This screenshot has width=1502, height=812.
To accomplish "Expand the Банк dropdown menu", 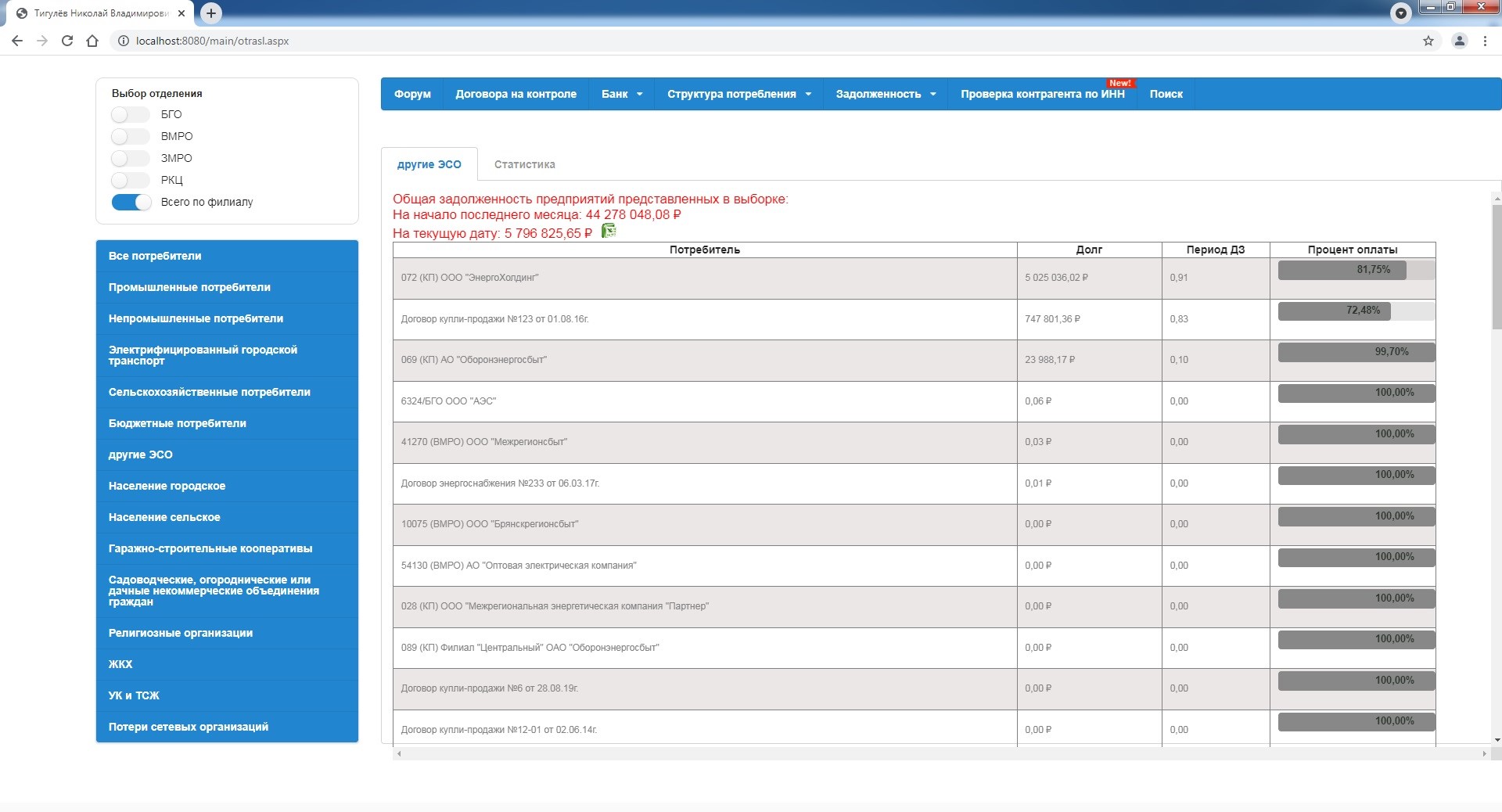I will [x=621, y=94].
